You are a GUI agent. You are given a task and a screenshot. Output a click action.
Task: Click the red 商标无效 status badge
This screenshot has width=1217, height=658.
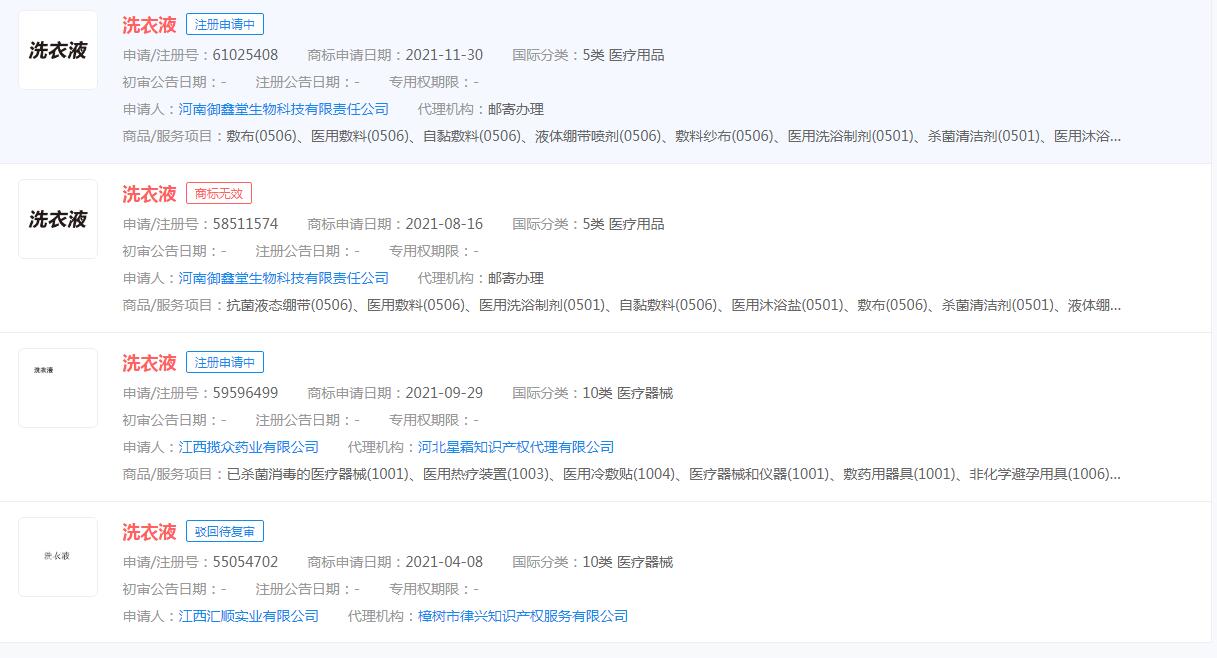pyautogui.click(x=218, y=194)
